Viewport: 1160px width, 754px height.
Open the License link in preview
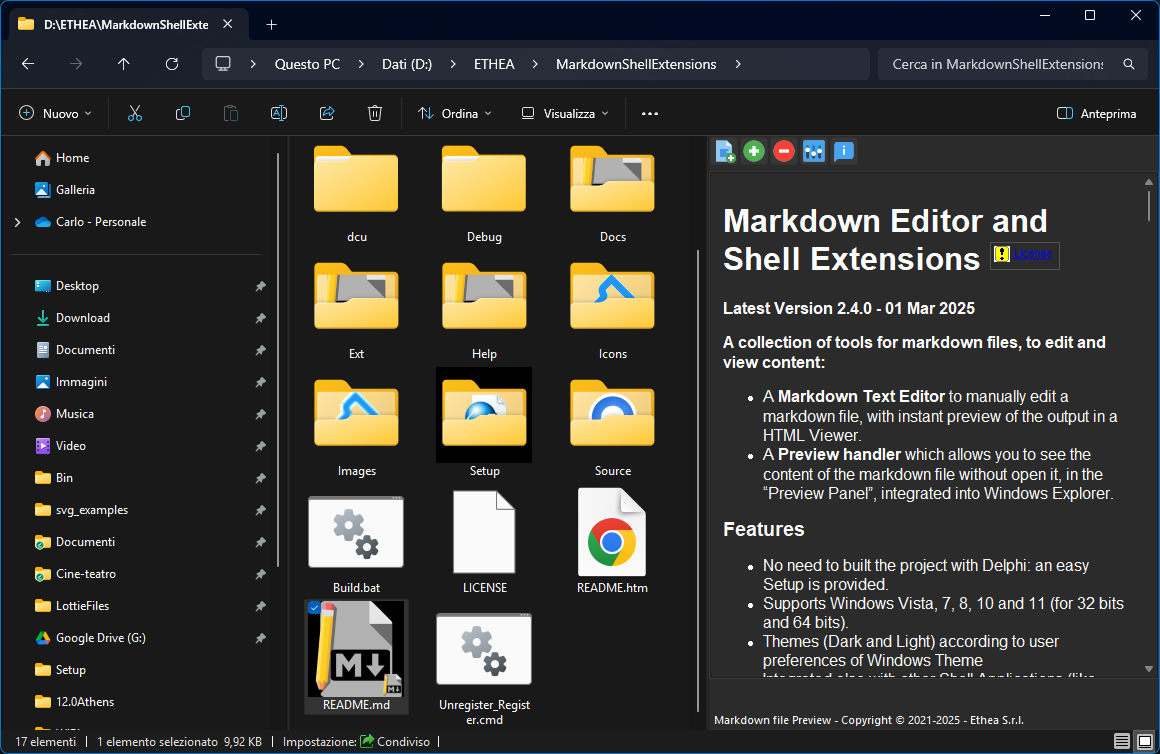1033,253
